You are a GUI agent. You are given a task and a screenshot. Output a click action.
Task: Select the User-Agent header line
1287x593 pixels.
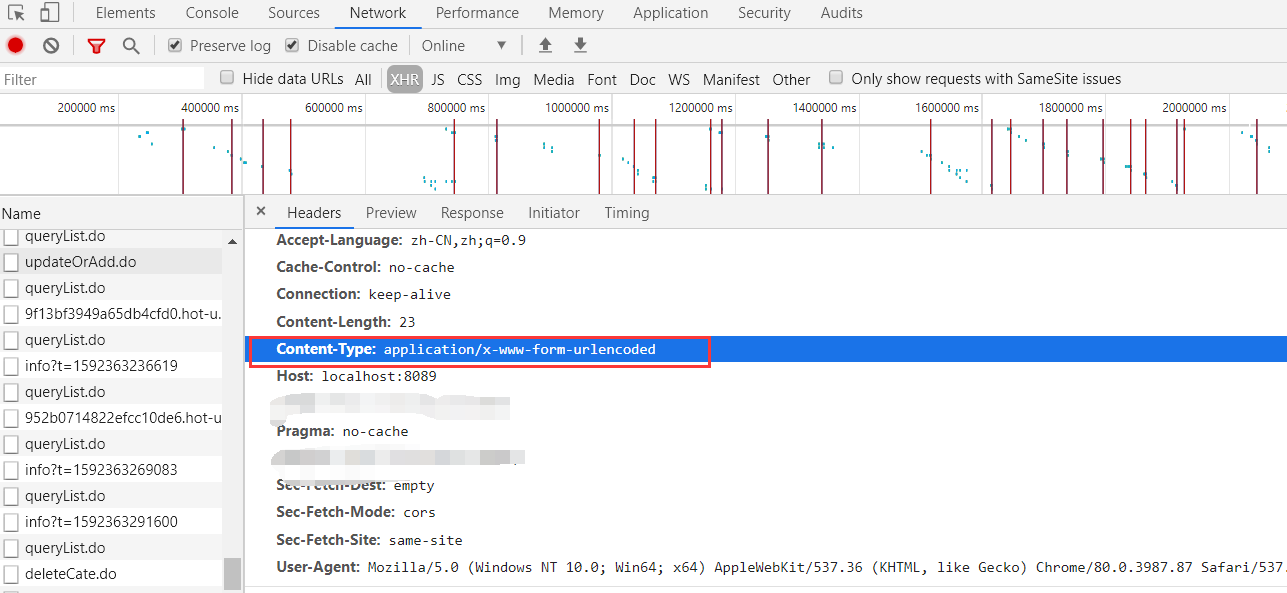pos(780,567)
